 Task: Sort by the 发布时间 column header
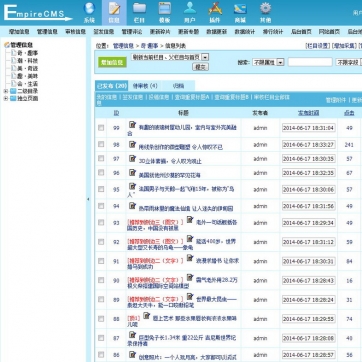pyautogui.click(x=308, y=113)
